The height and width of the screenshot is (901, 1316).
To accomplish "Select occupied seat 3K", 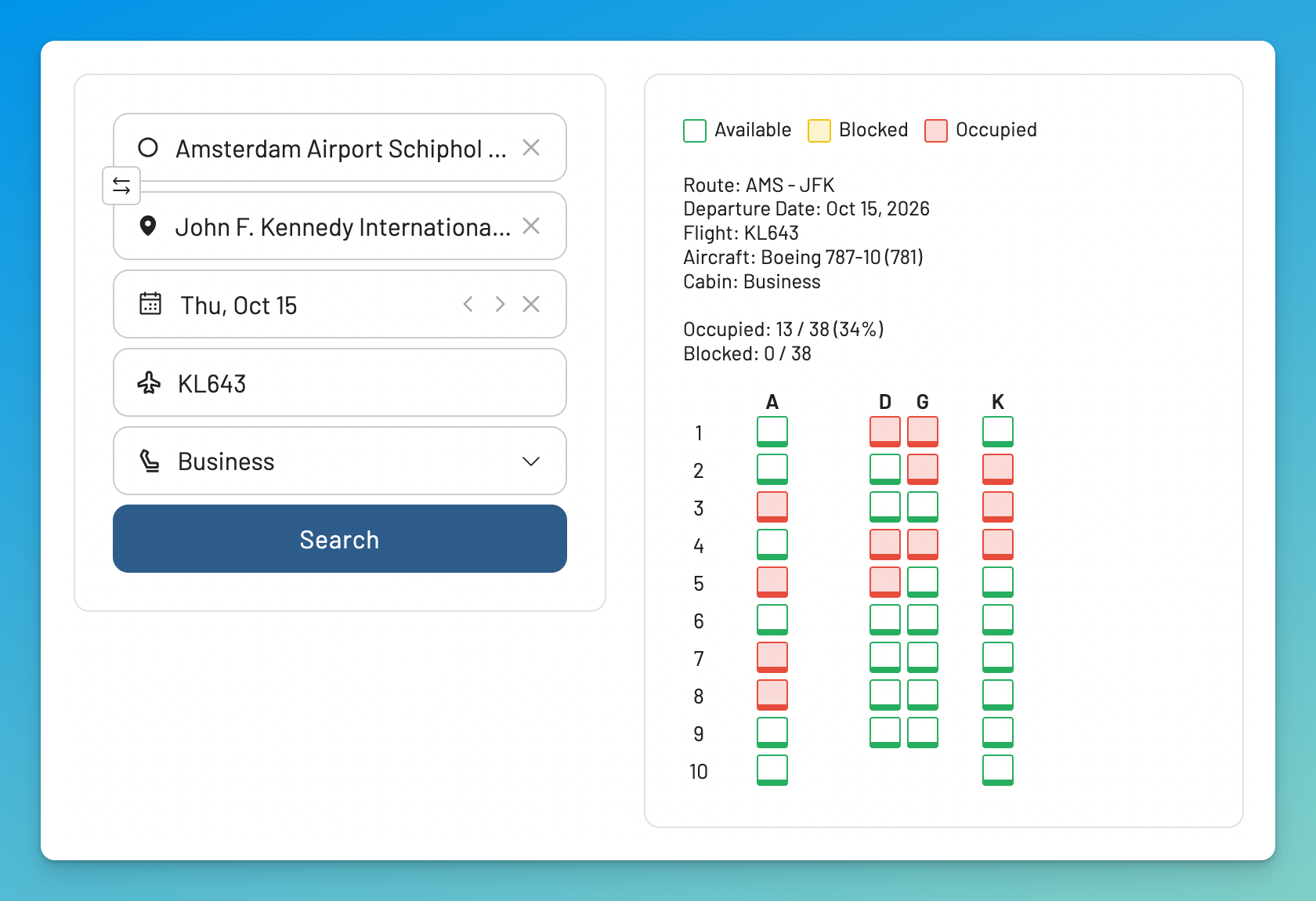I will click(x=998, y=507).
